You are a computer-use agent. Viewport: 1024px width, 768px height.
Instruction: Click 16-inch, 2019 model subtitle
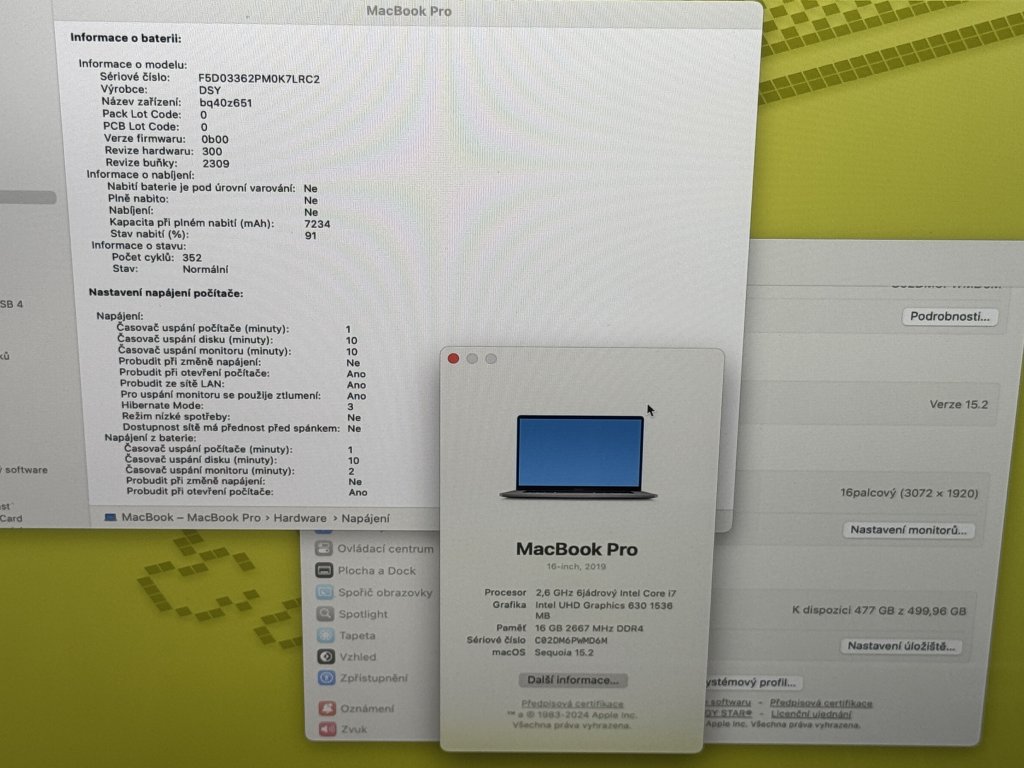(x=576, y=567)
